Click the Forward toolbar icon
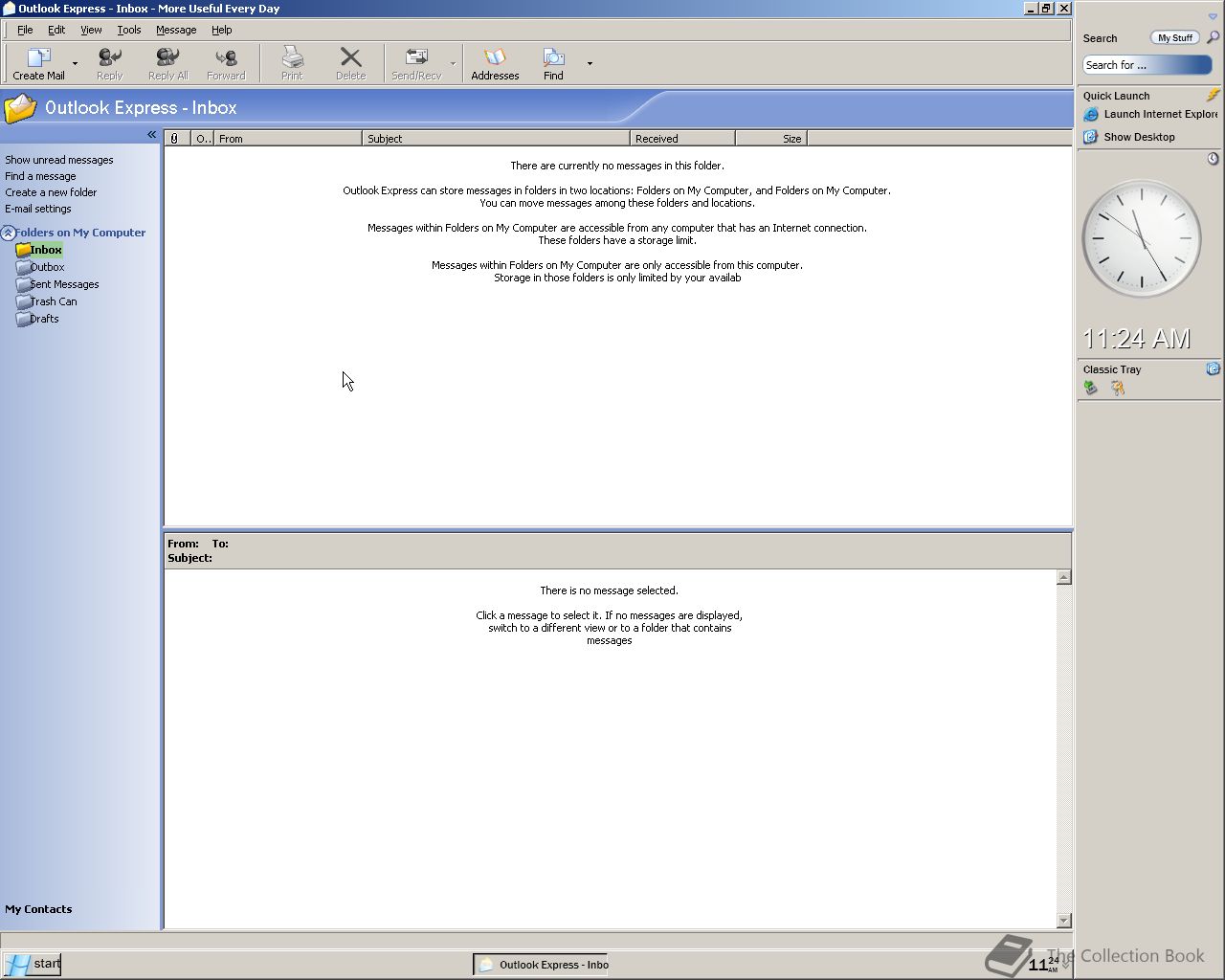The image size is (1225, 980). point(226,58)
